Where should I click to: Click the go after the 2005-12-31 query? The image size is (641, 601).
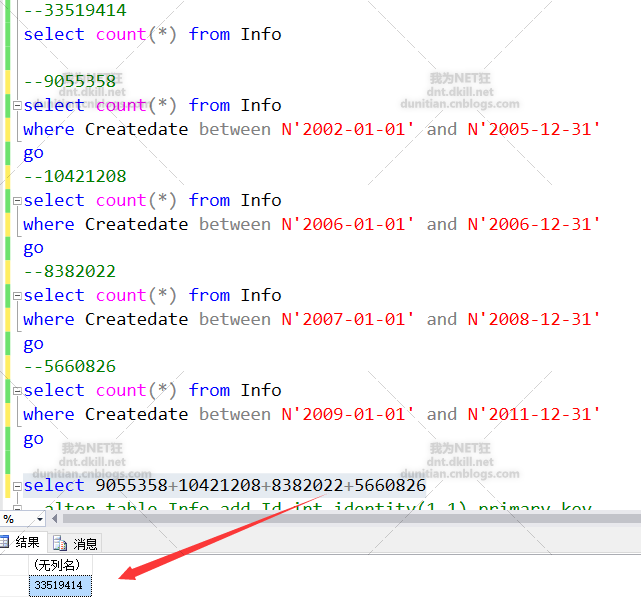click(x=34, y=154)
